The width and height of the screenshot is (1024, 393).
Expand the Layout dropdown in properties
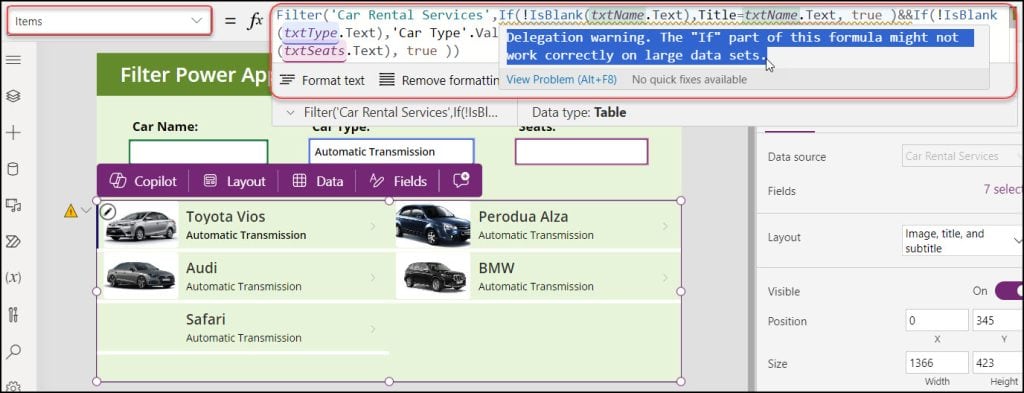point(959,240)
